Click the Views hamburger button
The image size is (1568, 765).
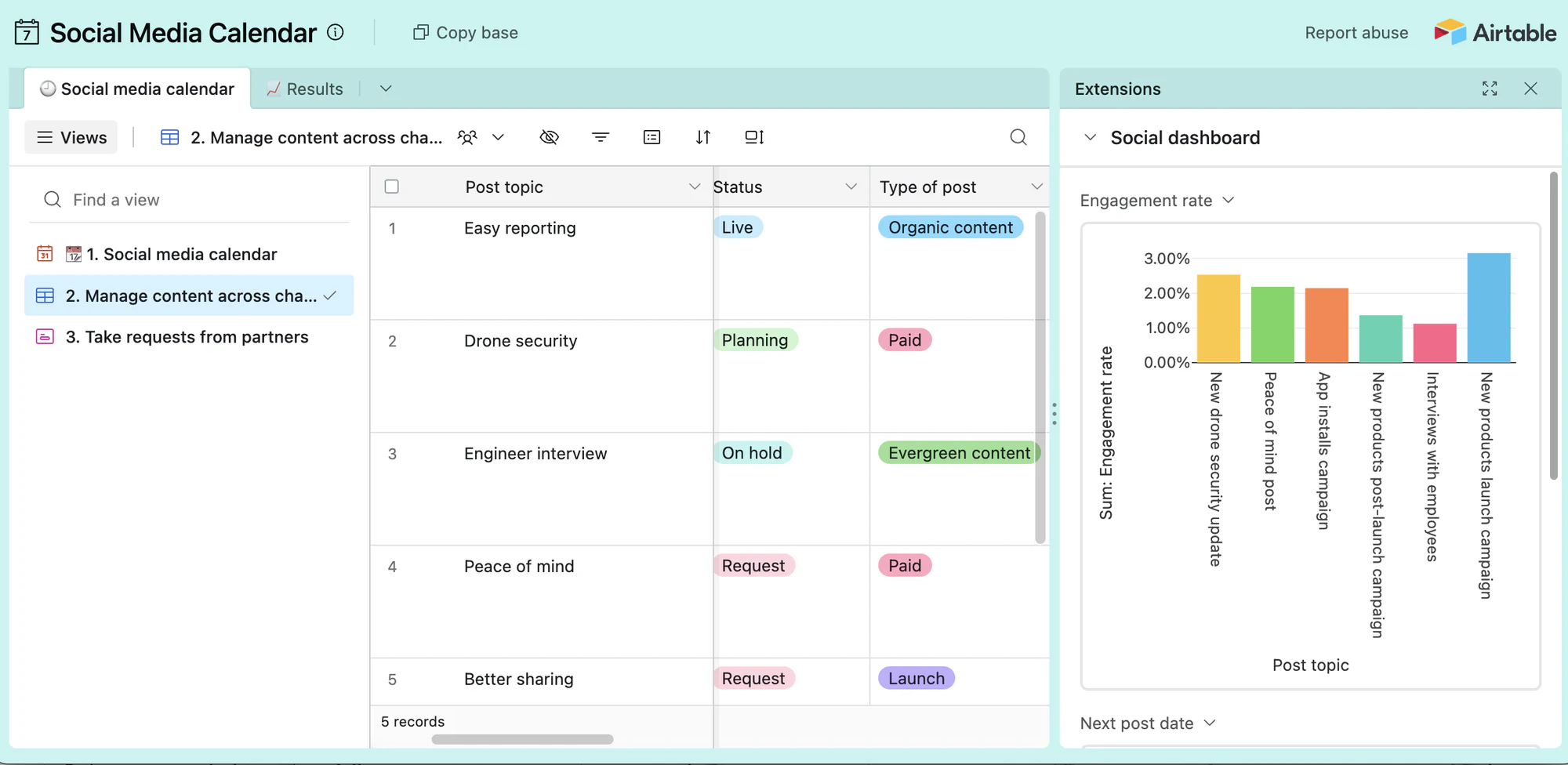click(x=71, y=137)
